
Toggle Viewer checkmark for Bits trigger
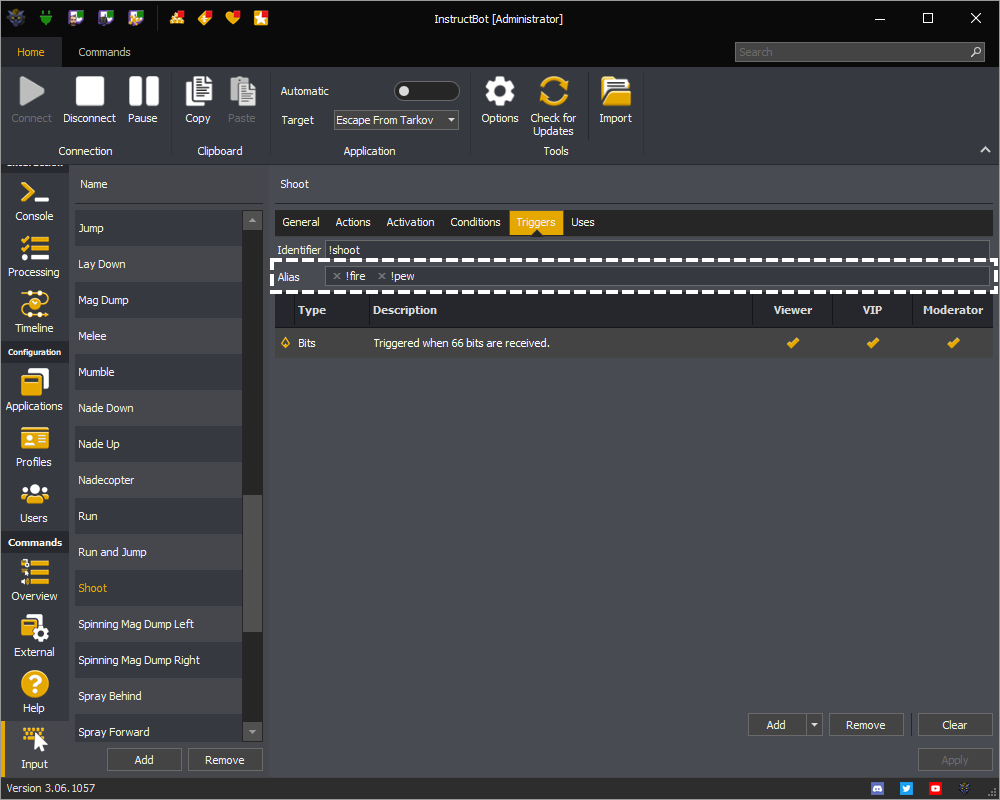[x=793, y=343]
